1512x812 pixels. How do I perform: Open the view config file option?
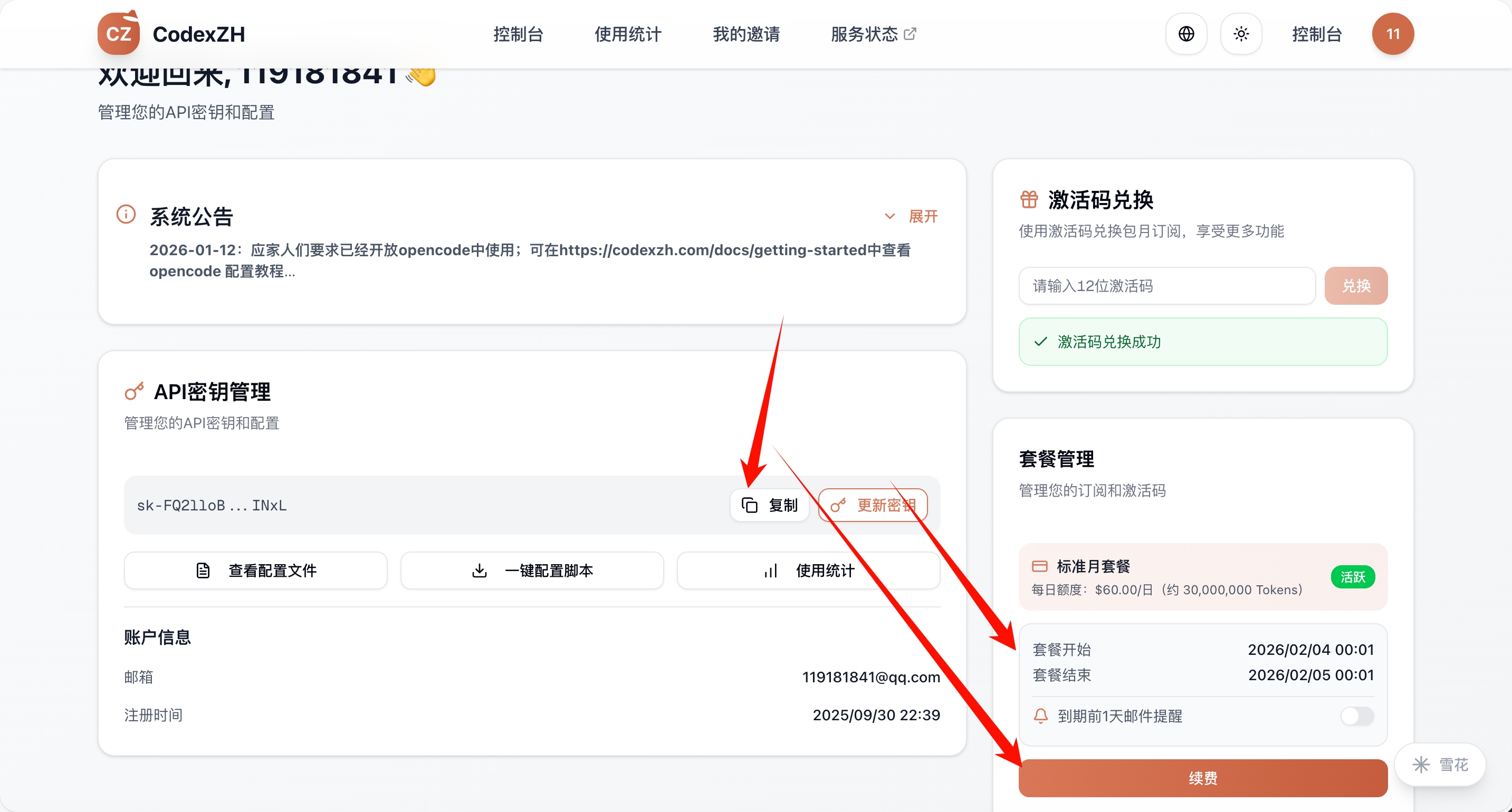coord(255,571)
